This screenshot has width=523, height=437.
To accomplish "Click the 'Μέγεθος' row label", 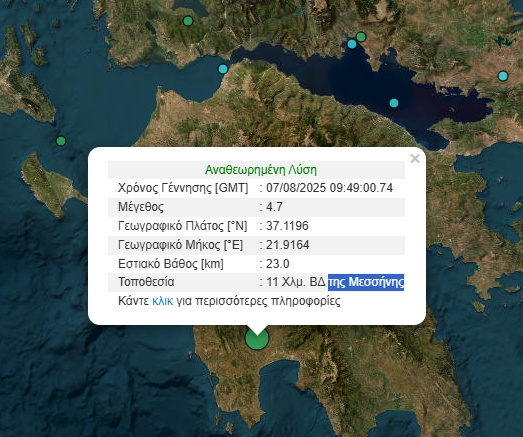I will pyautogui.click(x=141, y=207).
